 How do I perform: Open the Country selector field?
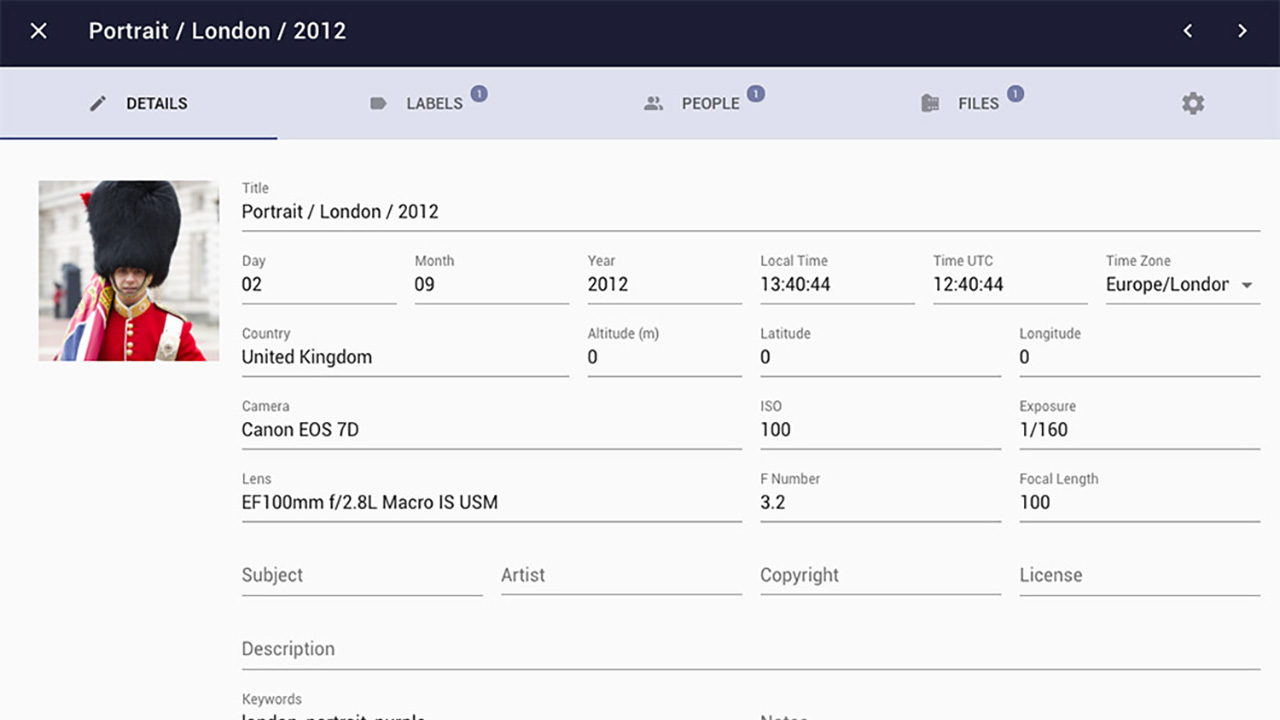[404, 357]
